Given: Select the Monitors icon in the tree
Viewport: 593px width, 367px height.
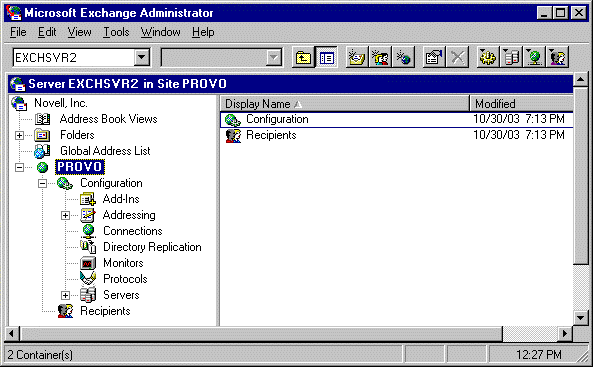Looking at the screenshot, I should tap(88, 263).
